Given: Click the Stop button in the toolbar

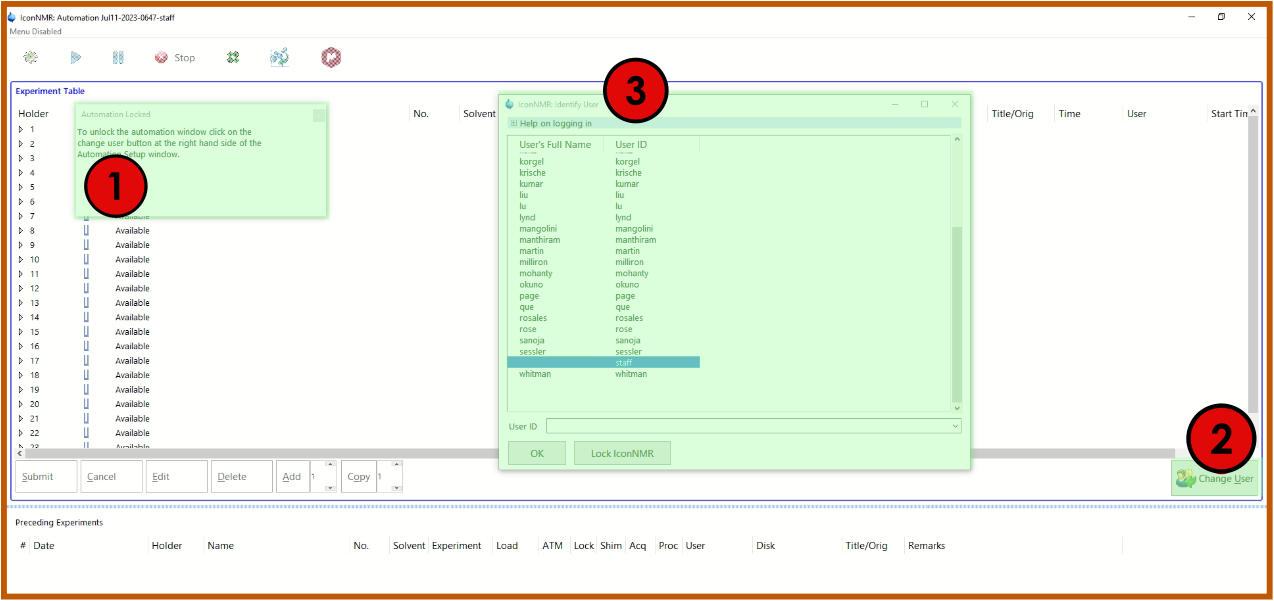Looking at the screenshot, I should click(175, 58).
